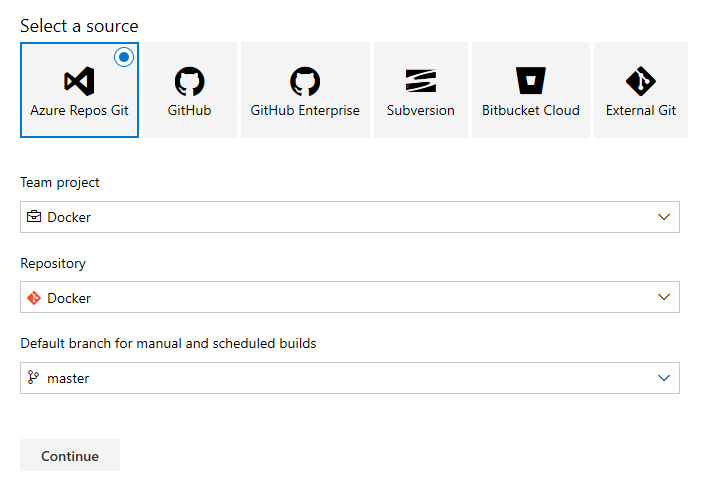
Task: Click the Continue button
Action: pyautogui.click(x=70, y=455)
